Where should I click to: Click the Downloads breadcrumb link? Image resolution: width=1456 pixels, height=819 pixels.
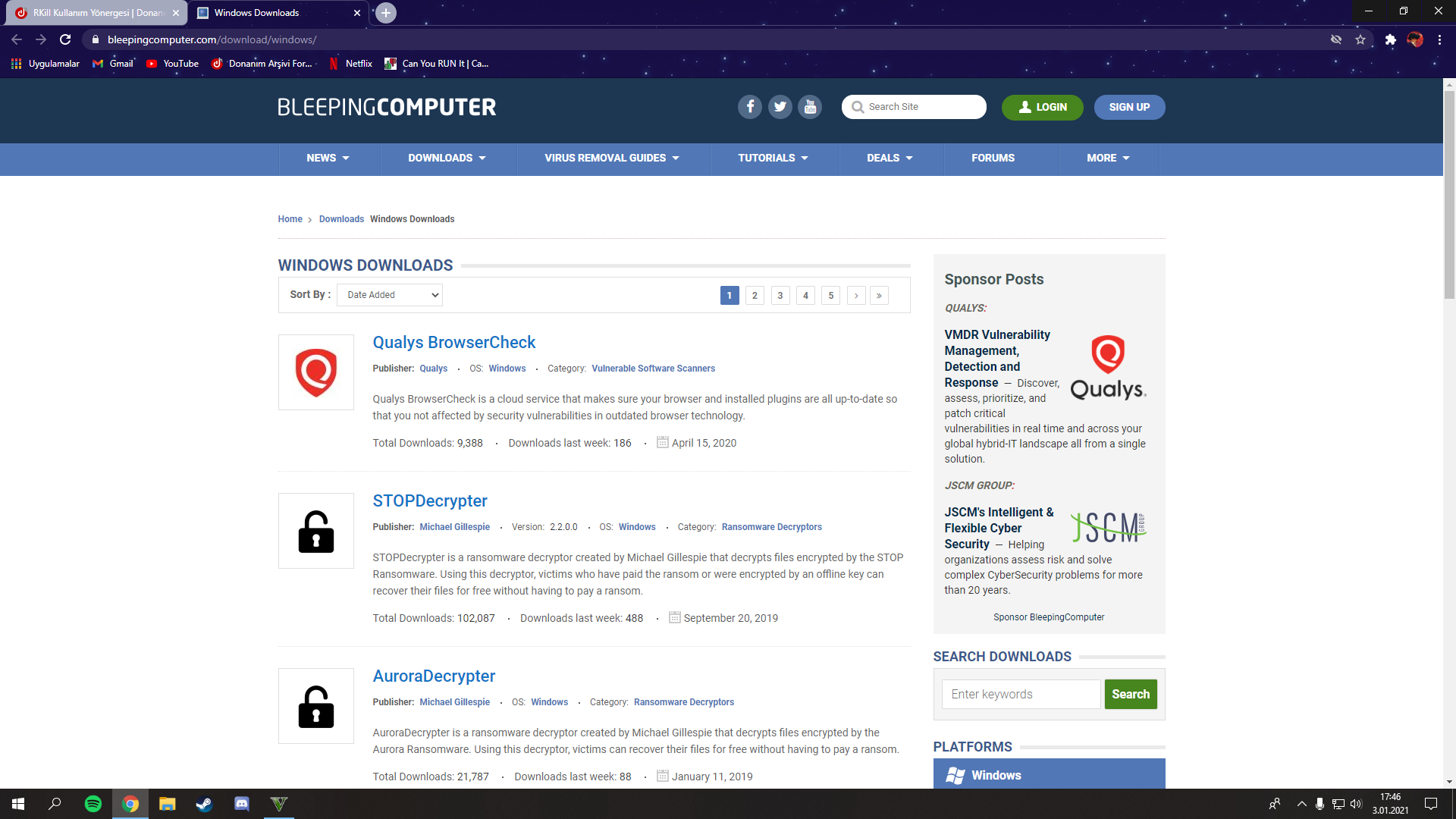tap(341, 219)
